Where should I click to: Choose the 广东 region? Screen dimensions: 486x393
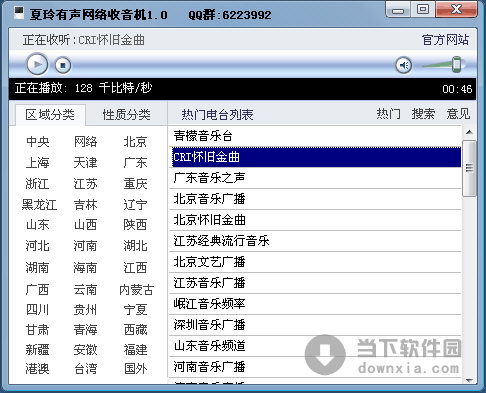coord(135,163)
